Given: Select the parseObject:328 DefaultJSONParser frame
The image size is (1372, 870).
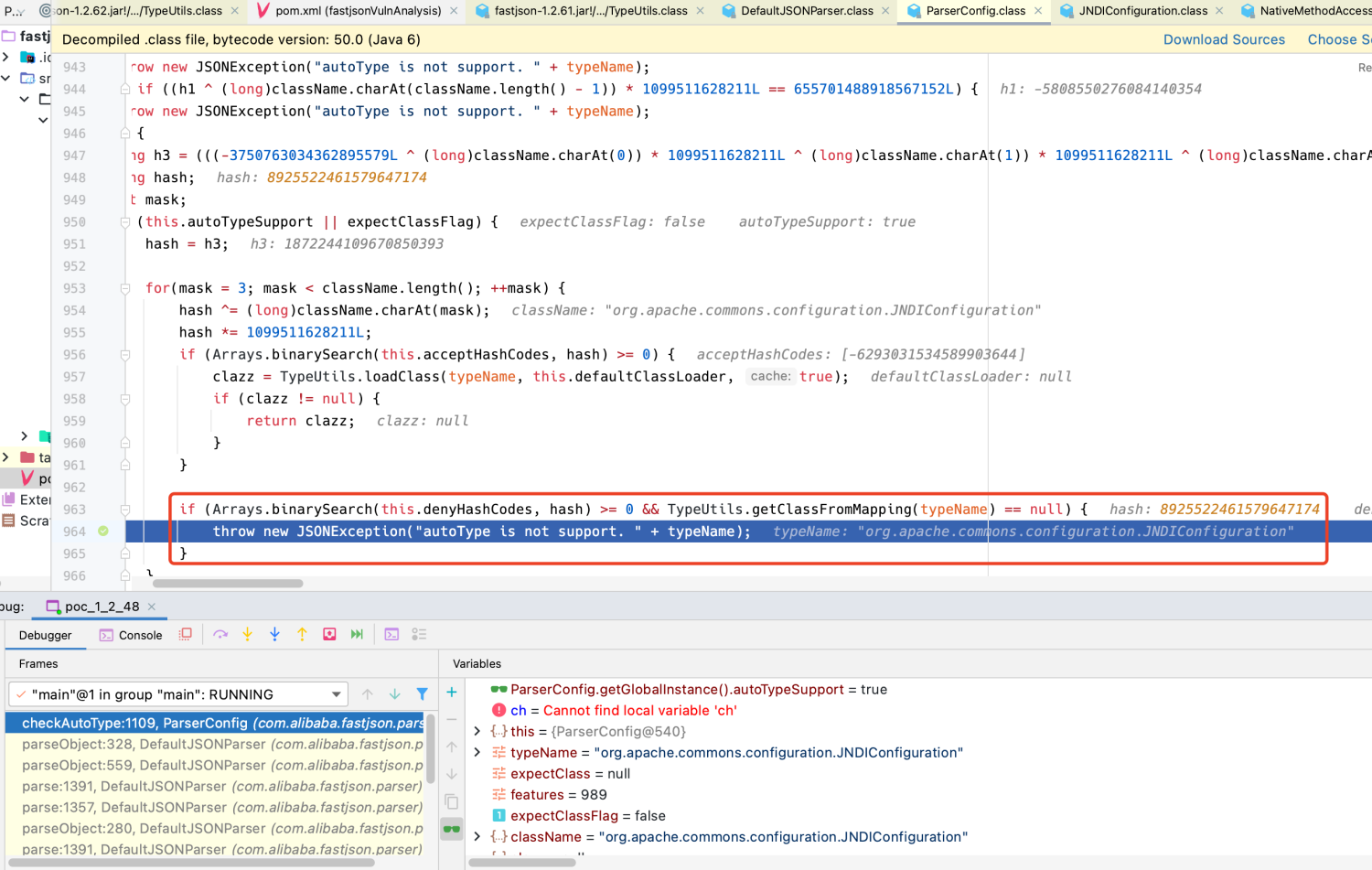Looking at the screenshot, I should pos(215,745).
